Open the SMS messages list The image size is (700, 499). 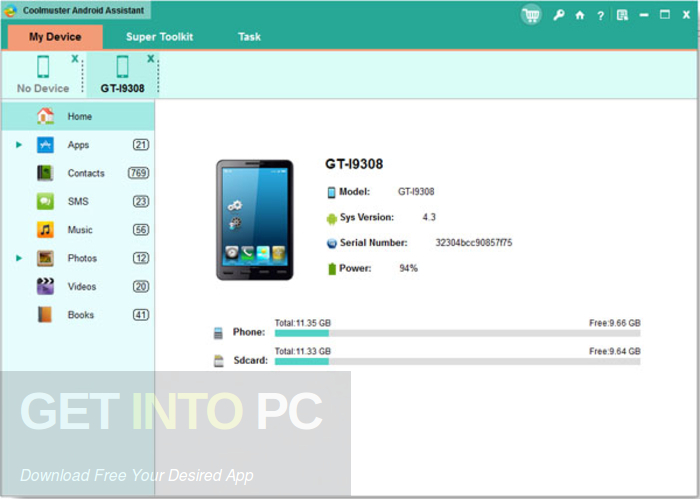coord(78,201)
